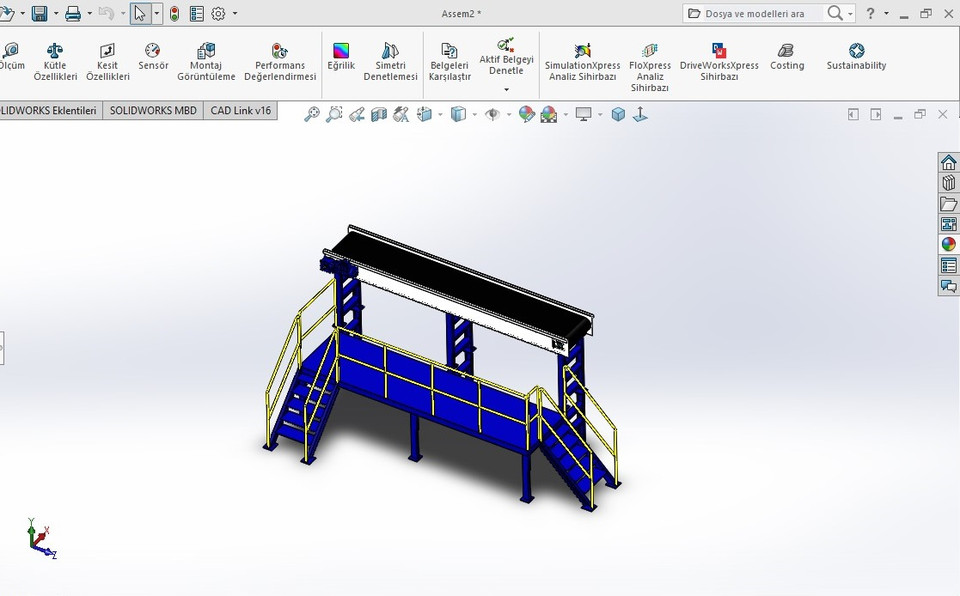Image resolution: width=960 pixels, height=596 pixels.
Task: Open Design Library task pane icon
Action: coord(948,183)
